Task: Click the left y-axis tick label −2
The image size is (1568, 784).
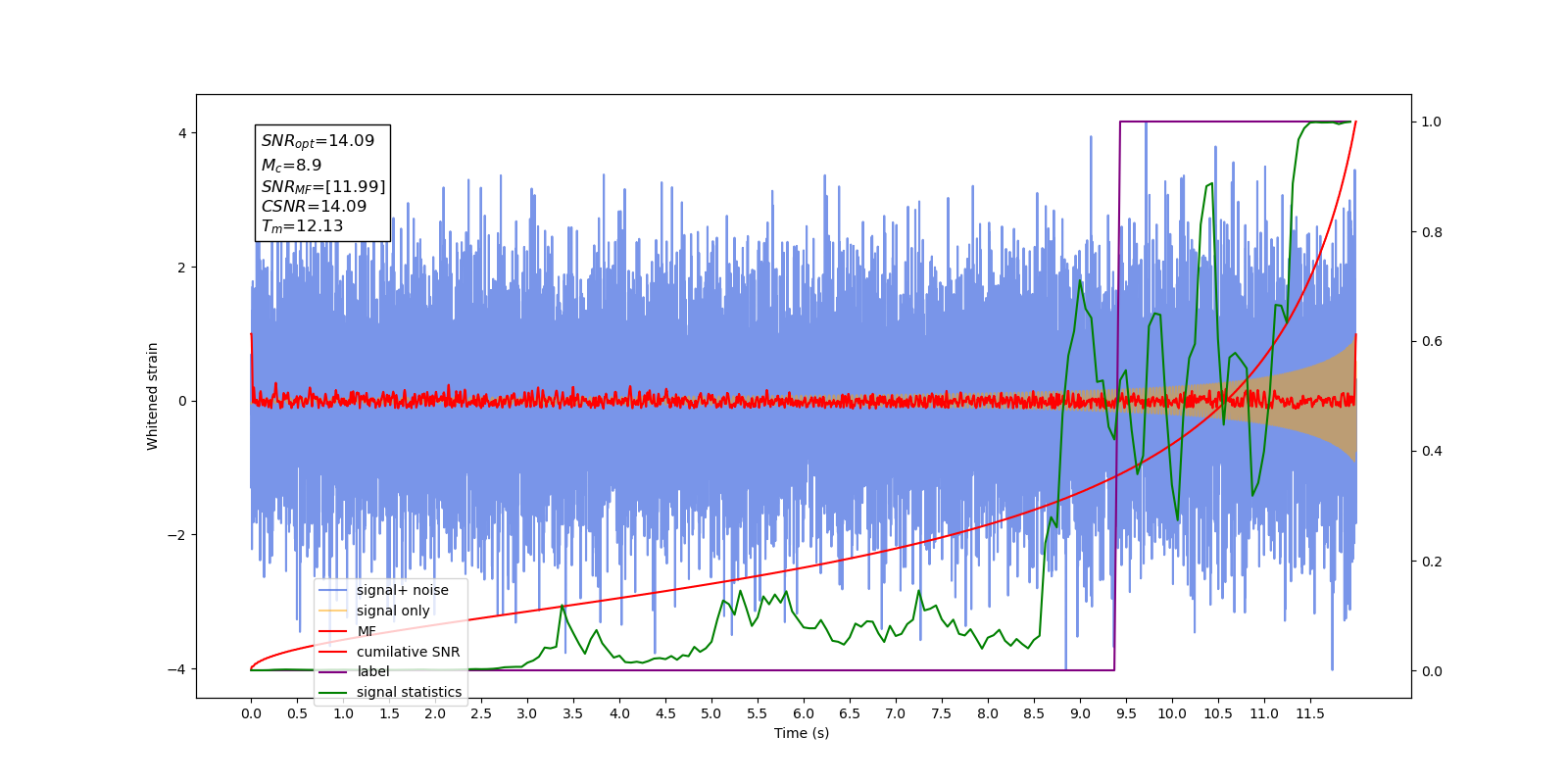Action: click(177, 535)
